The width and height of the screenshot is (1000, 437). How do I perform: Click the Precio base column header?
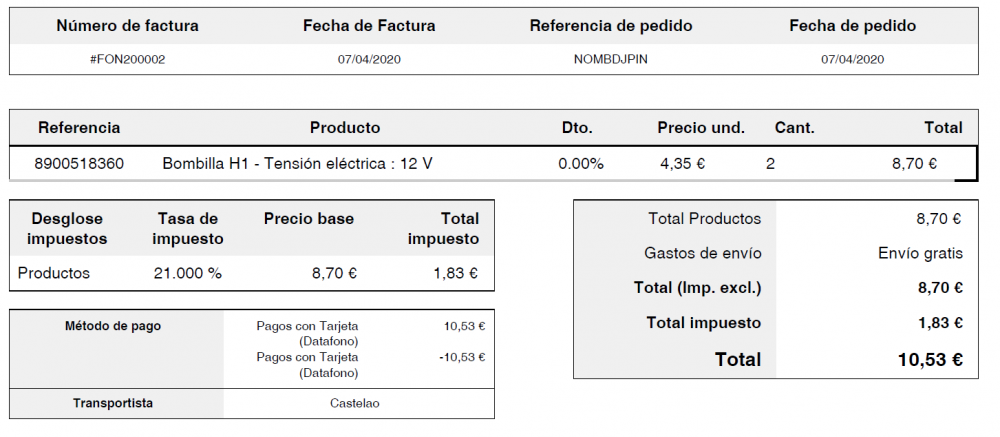[309, 219]
